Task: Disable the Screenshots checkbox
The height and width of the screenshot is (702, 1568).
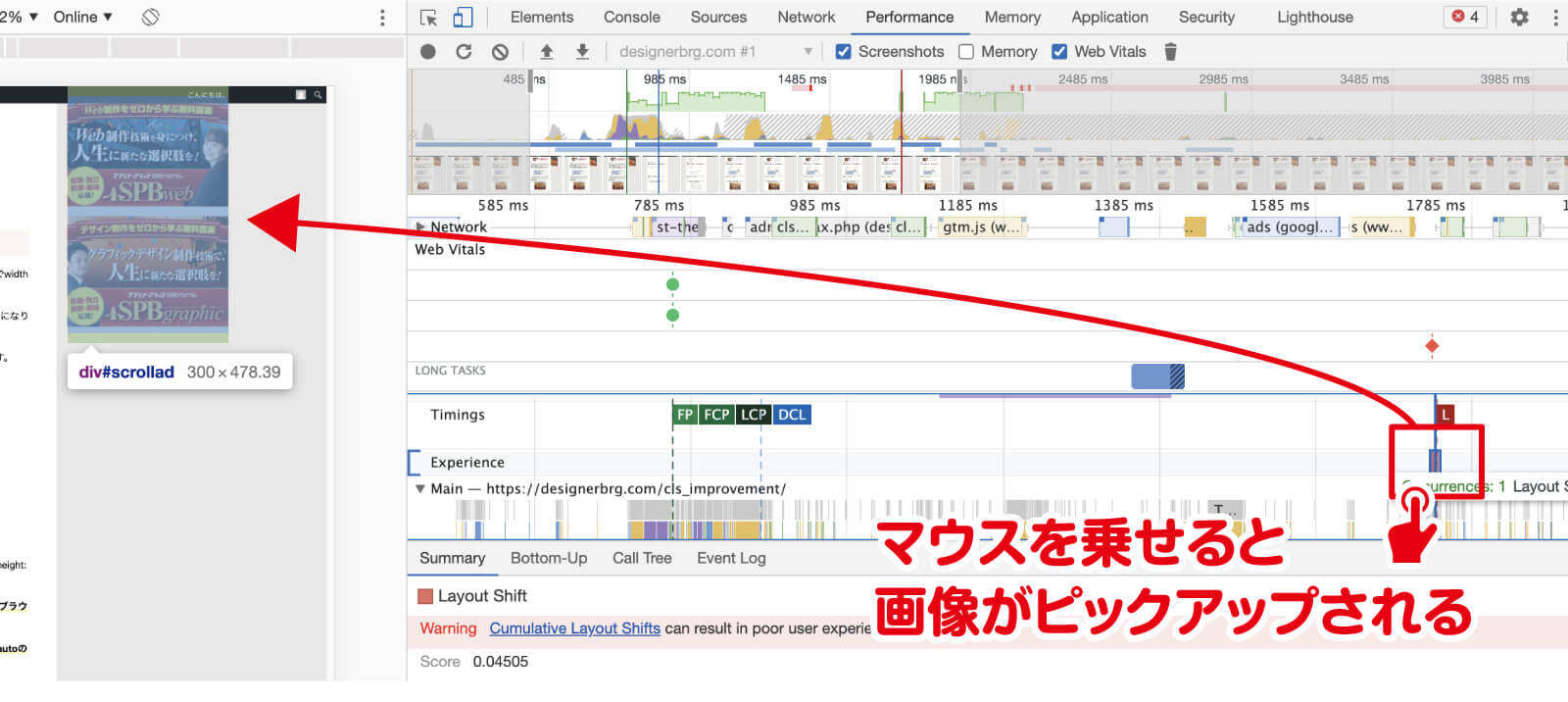Action: 843,52
